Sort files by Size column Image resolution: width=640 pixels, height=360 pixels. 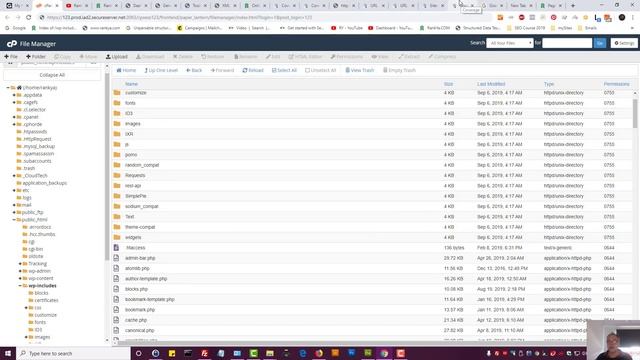[449, 84]
